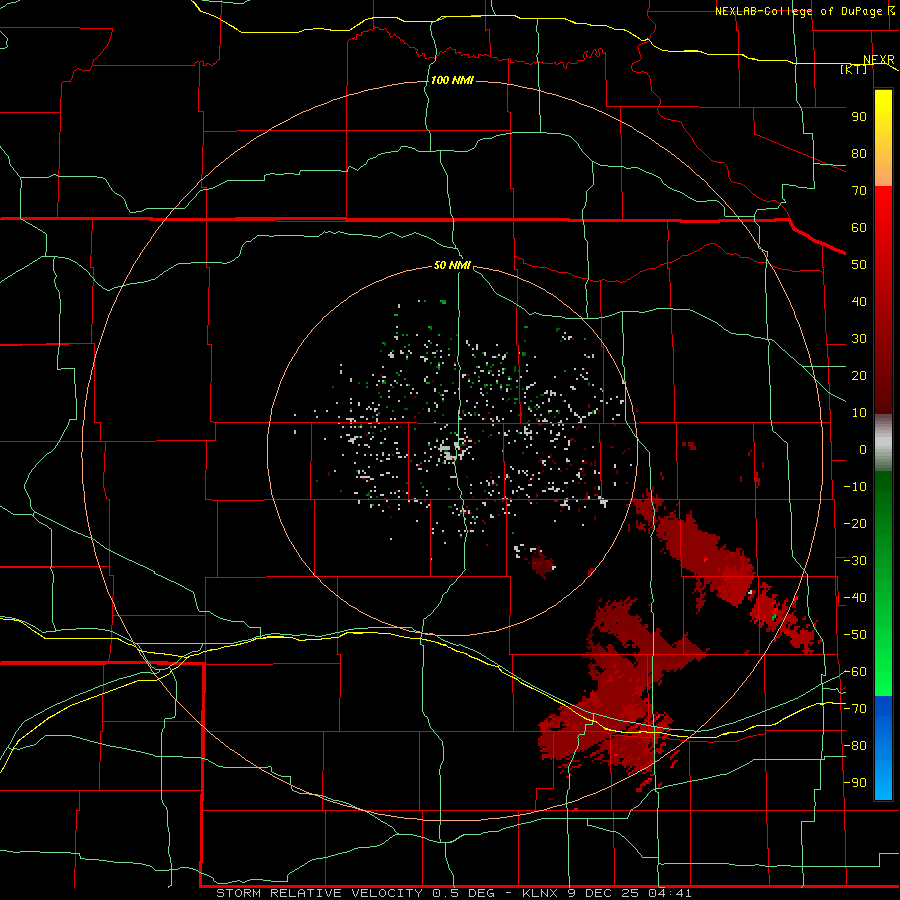Click the 80 value on the velocity scale
The image size is (900, 900).
coord(859,154)
